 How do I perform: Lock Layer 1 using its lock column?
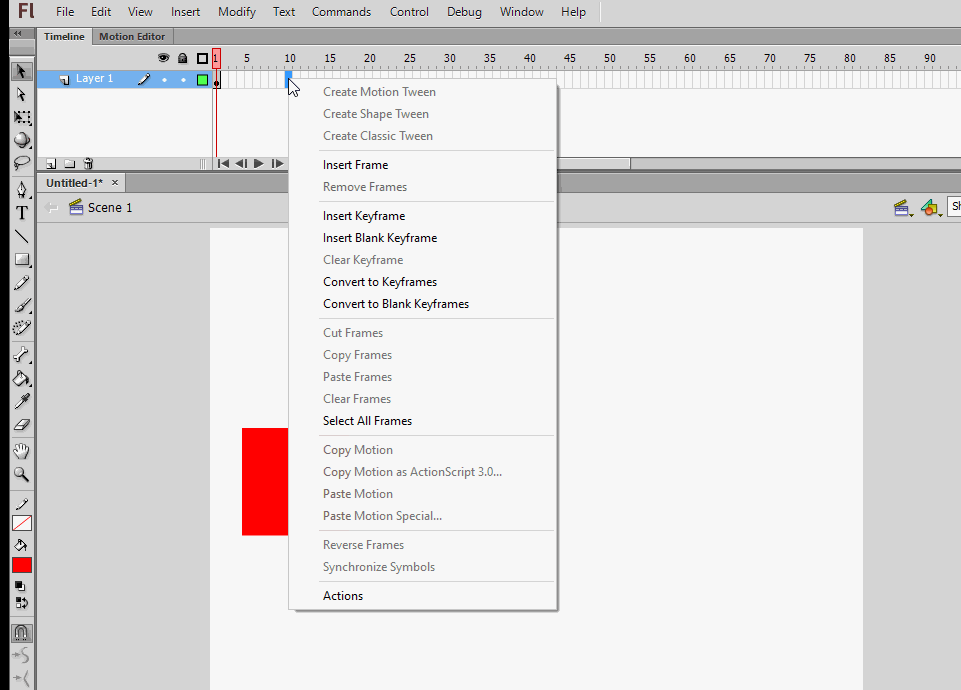tap(183, 79)
